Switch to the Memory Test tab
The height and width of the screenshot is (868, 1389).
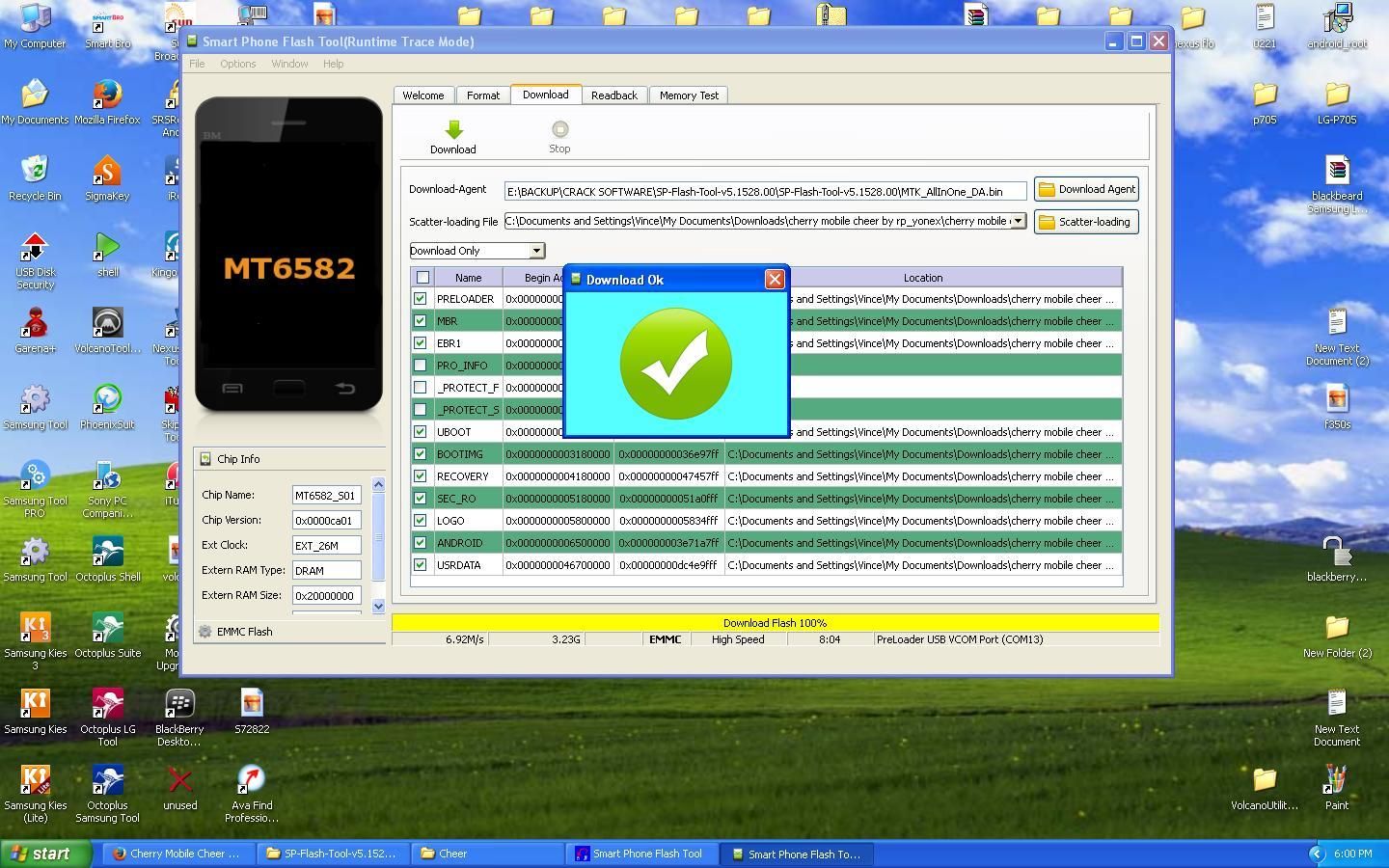click(x=689, y=95)
